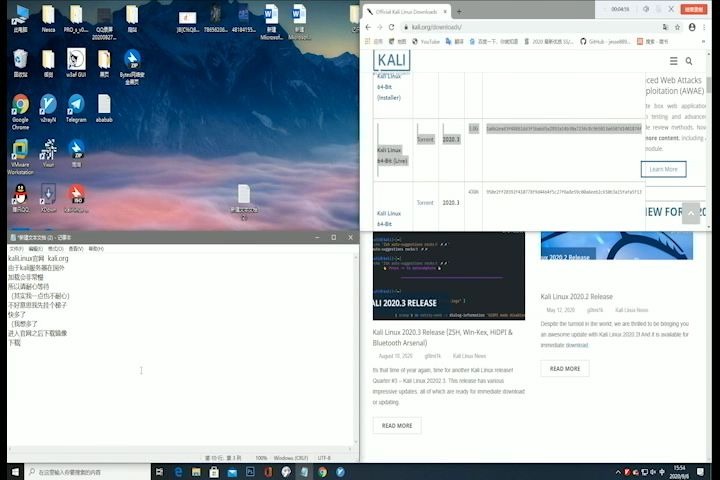720x480 pixels.
Task: Select the Official Kali Linux Downloads tab
Action: pos(406,12)
